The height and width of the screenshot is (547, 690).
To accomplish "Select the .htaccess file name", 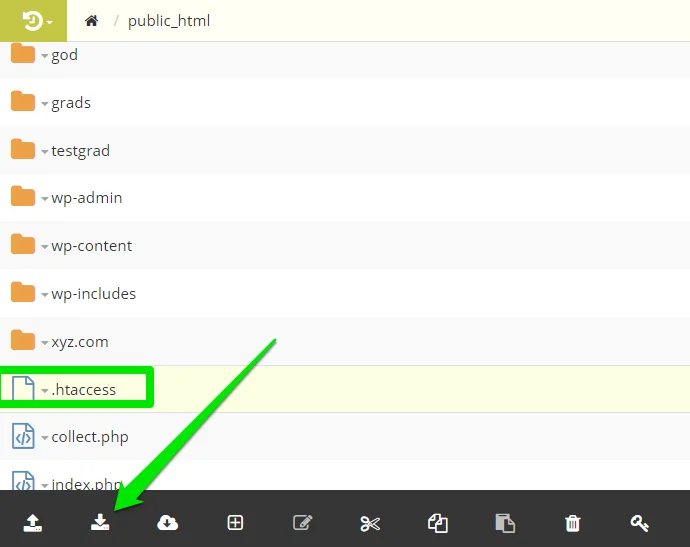I will [x=84, y=390].
